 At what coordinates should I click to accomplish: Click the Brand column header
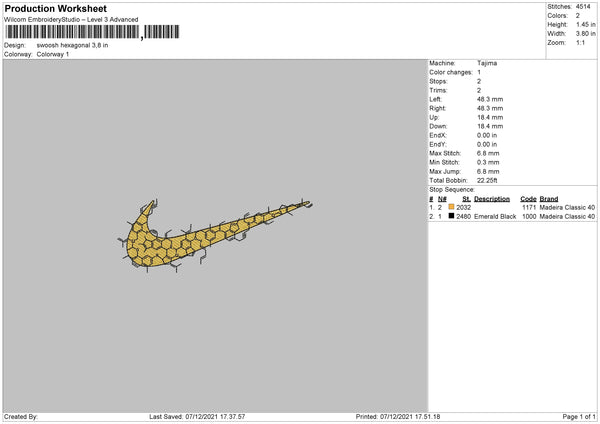coord(549,199)
